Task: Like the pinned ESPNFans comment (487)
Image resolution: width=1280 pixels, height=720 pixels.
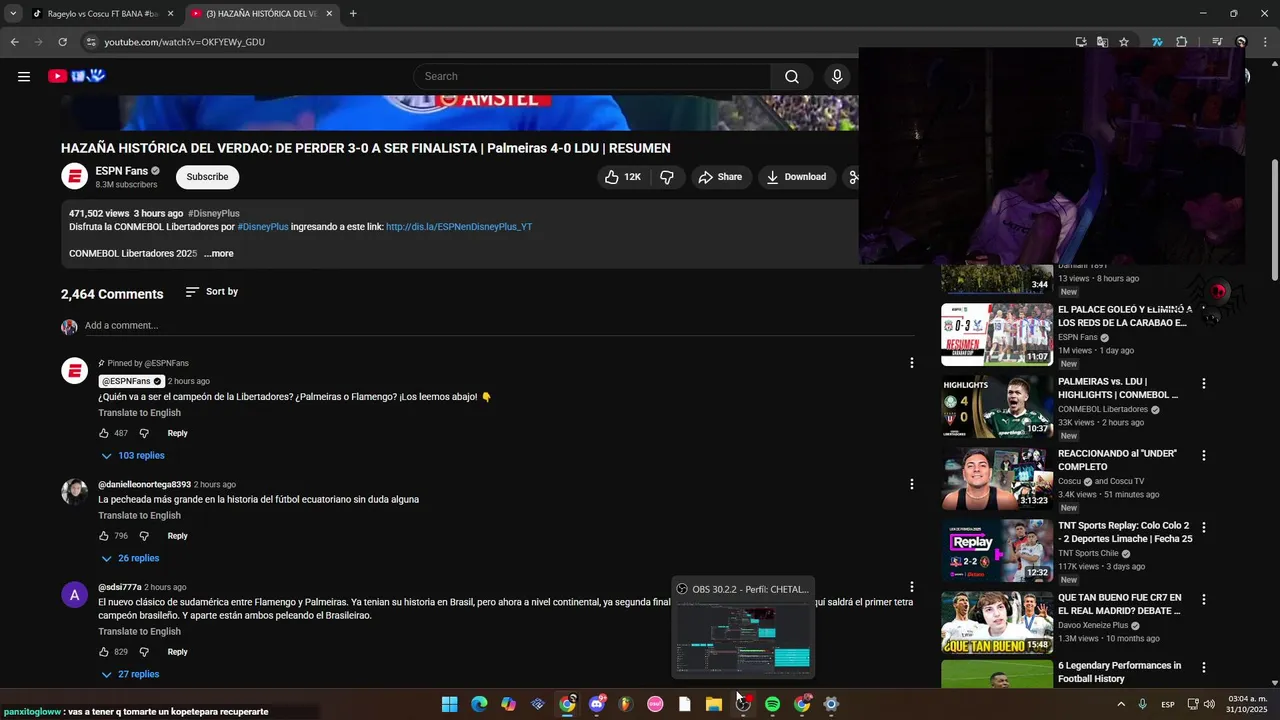Action: (x=104, y=434)
